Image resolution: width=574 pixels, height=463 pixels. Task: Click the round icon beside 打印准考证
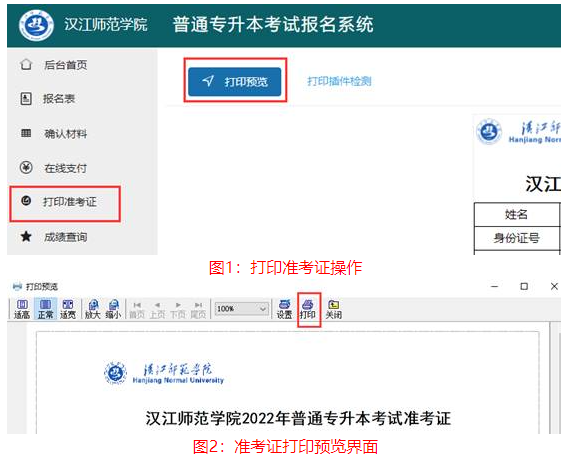pyautogui.click(x=26, y=201)
